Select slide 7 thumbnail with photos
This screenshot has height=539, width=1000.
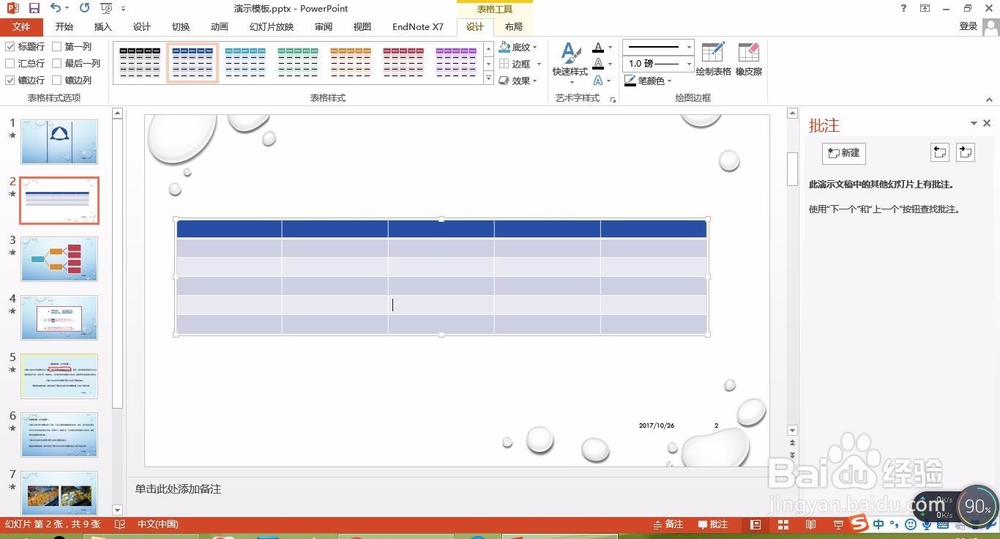click(59, 492)
